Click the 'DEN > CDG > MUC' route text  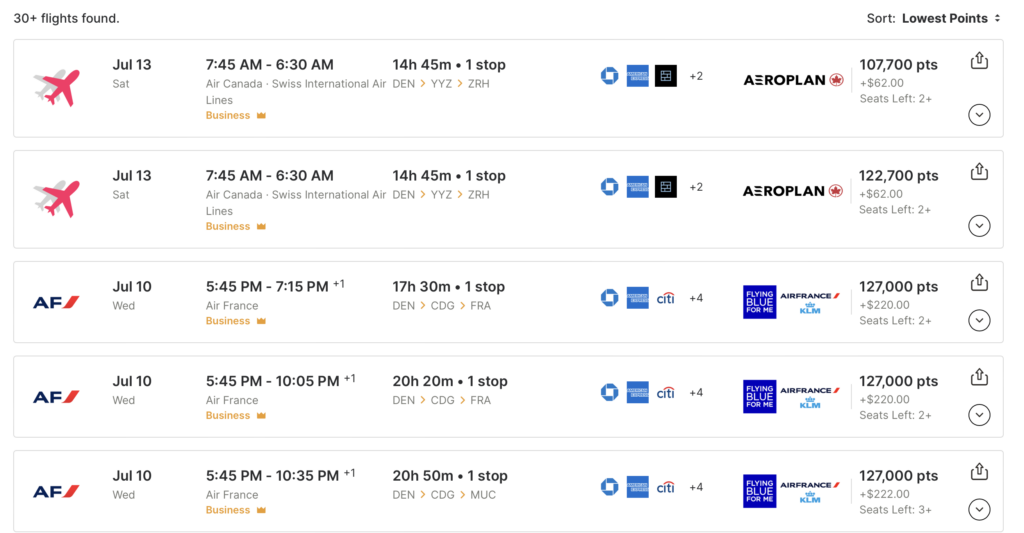click(x=444, y=494)
